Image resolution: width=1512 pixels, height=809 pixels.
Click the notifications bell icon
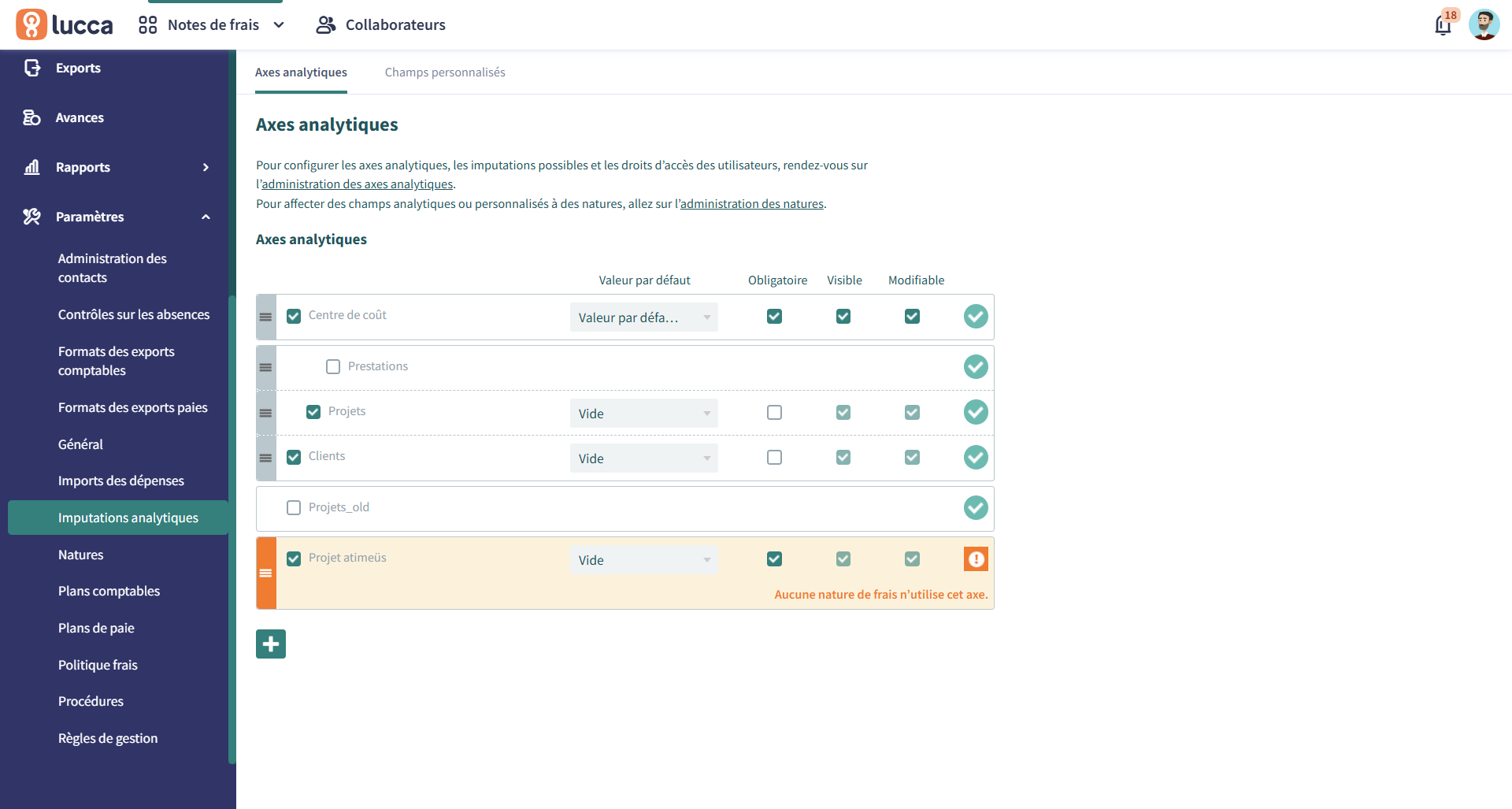pyautogui.click(x=1442, y=25)
